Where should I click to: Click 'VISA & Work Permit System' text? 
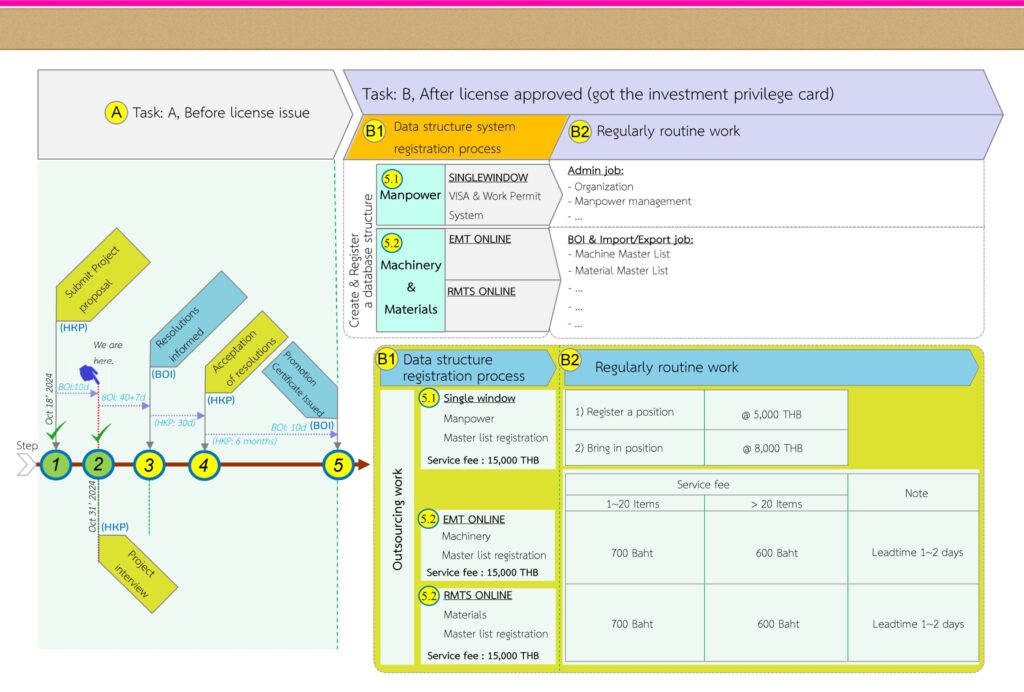[x=494, y=205]
